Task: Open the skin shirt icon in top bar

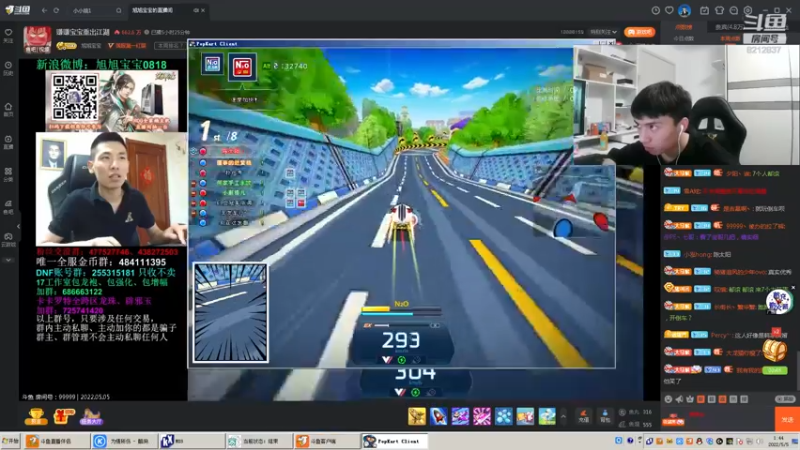Action: 719,10
